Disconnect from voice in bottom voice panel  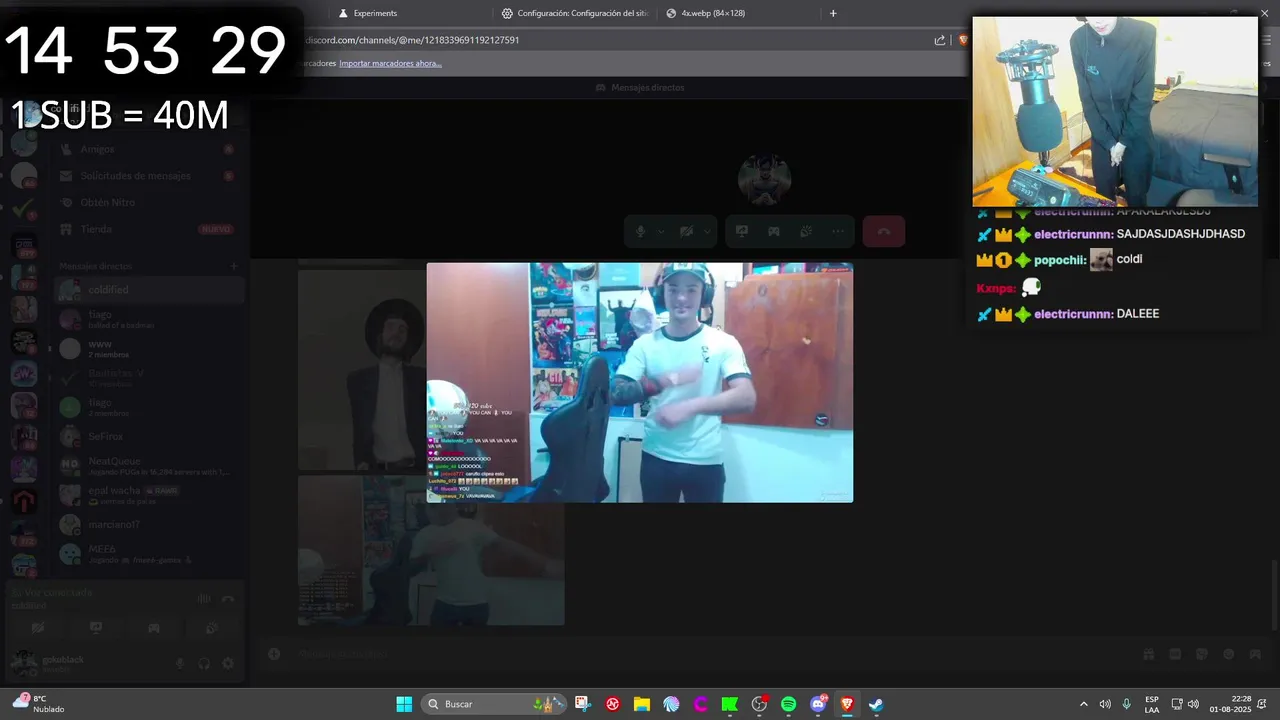228,599
